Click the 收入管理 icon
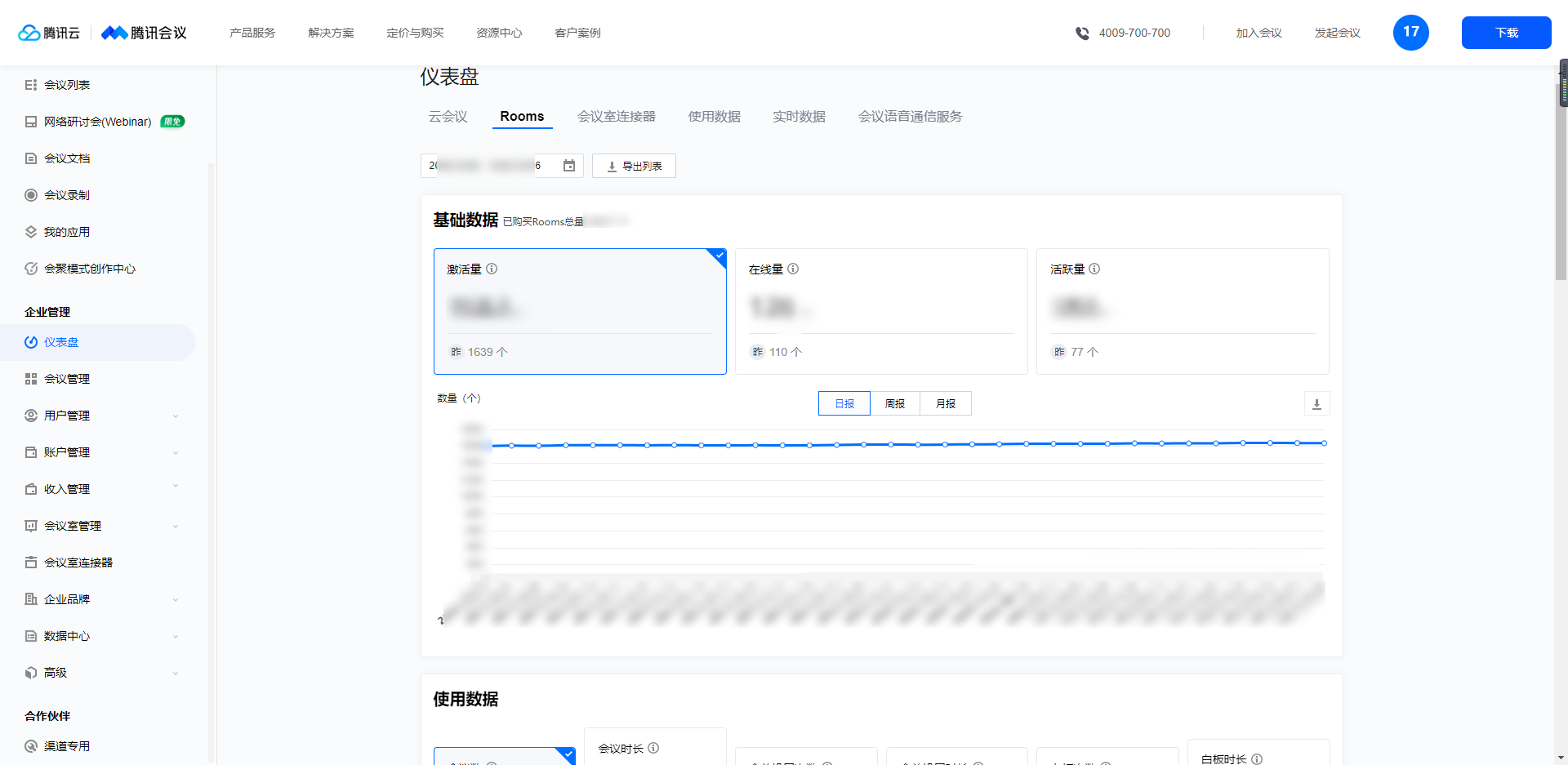This screenshot has width=1568, height=765. 31,489
